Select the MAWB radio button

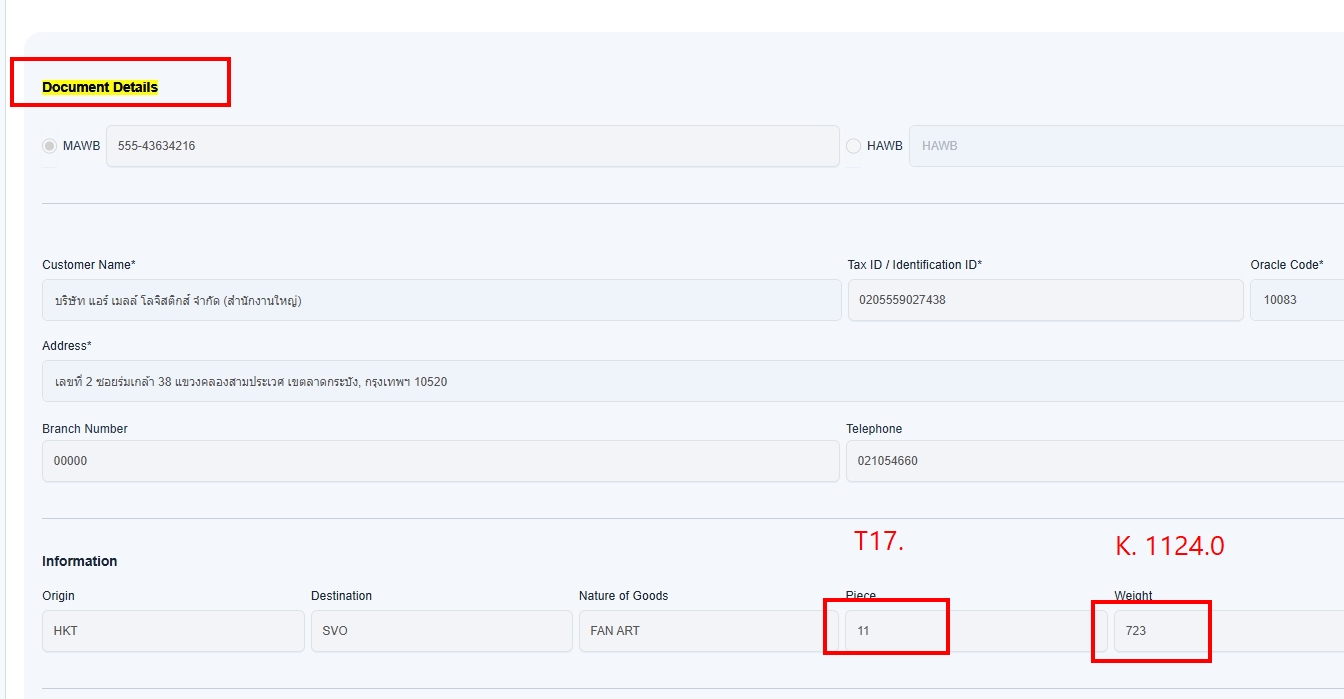click(50, 146)
